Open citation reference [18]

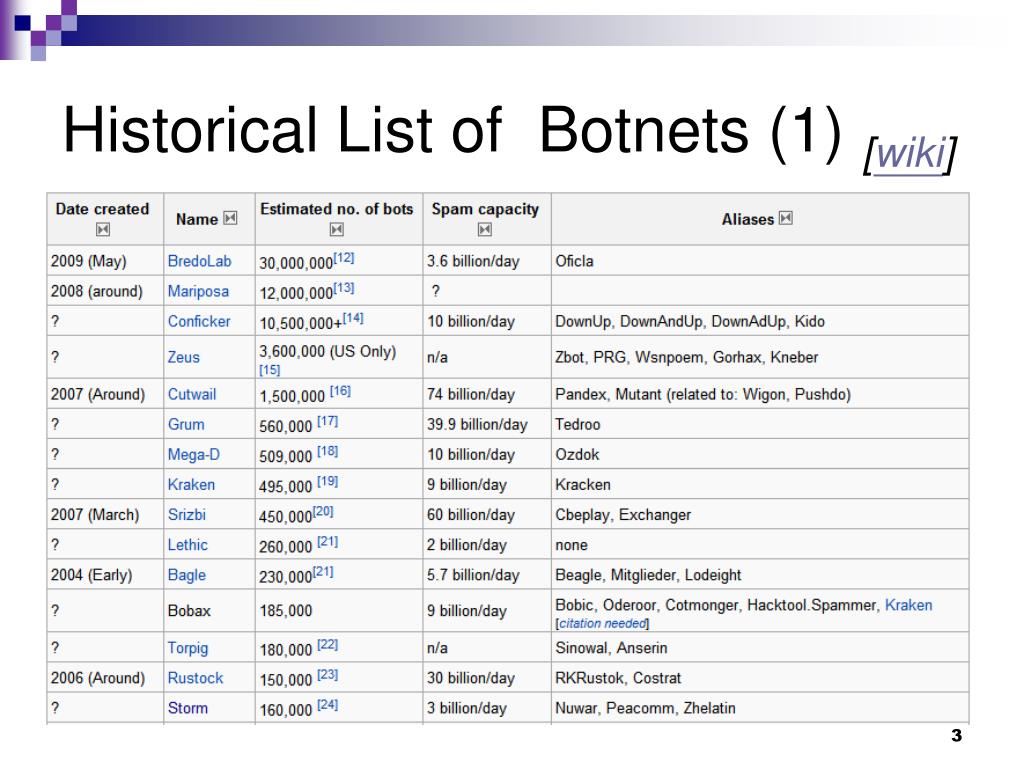click(x=328, y=451)
